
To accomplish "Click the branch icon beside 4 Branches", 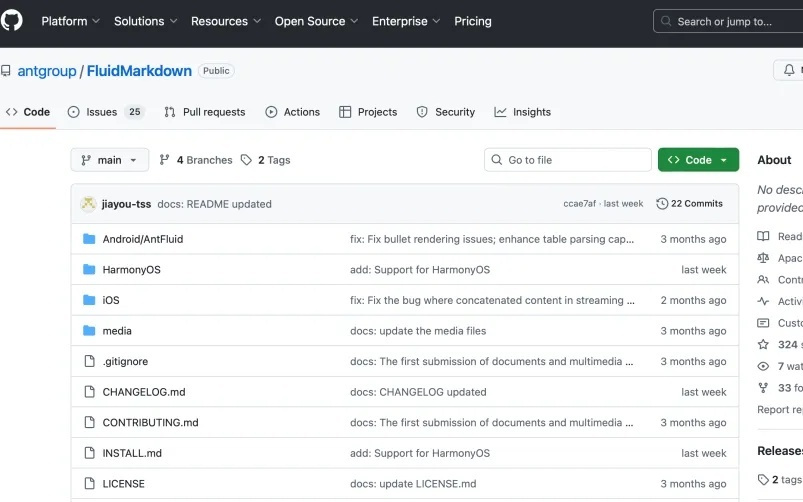I will (x=165, y=160).
